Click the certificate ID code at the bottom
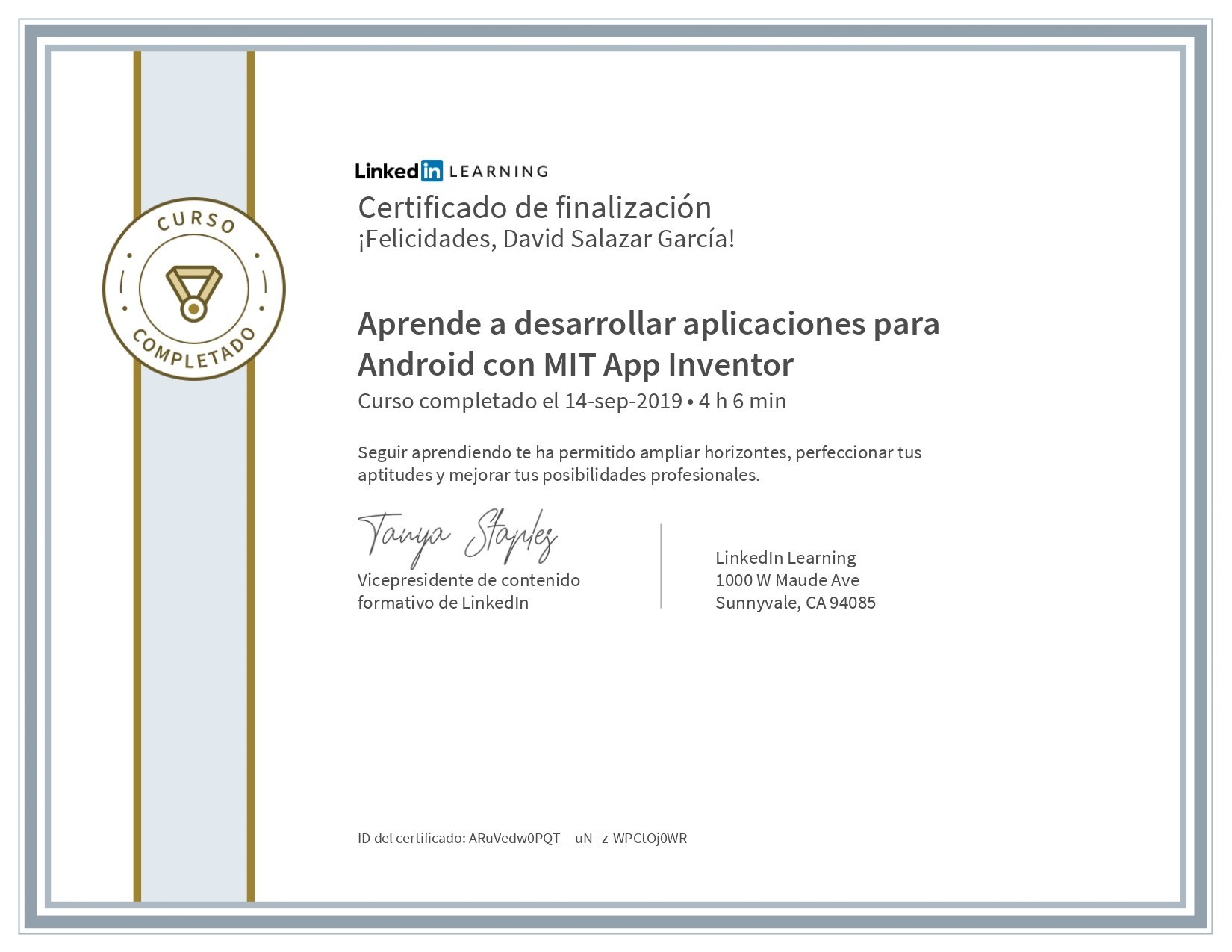The width and height of the screenshot is (1232, 952). click(x=577, y=838)
